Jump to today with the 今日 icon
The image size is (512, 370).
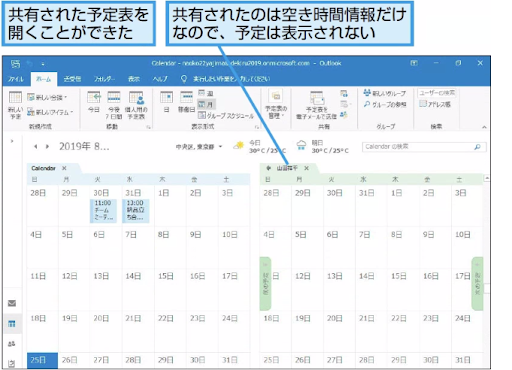pyautogui.click(x=94, y=103)
